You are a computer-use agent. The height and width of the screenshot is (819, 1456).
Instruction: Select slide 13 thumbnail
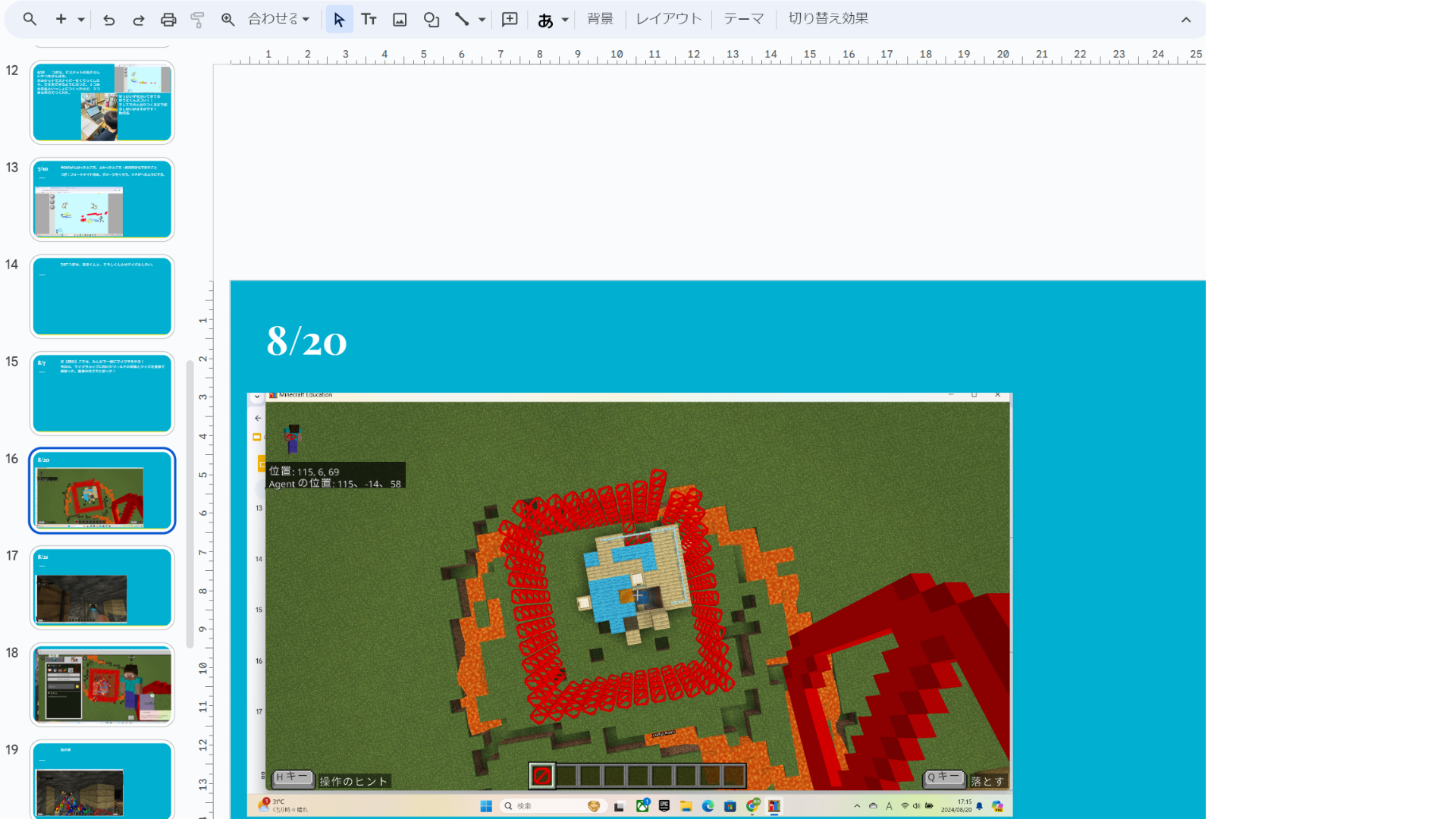(102, 199)
